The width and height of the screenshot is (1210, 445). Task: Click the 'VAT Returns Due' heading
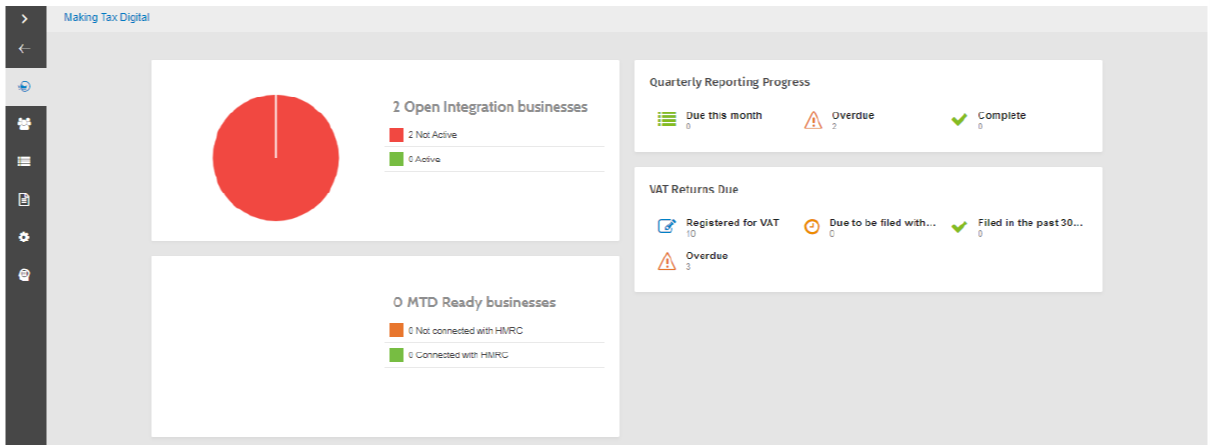pos(694,189)
